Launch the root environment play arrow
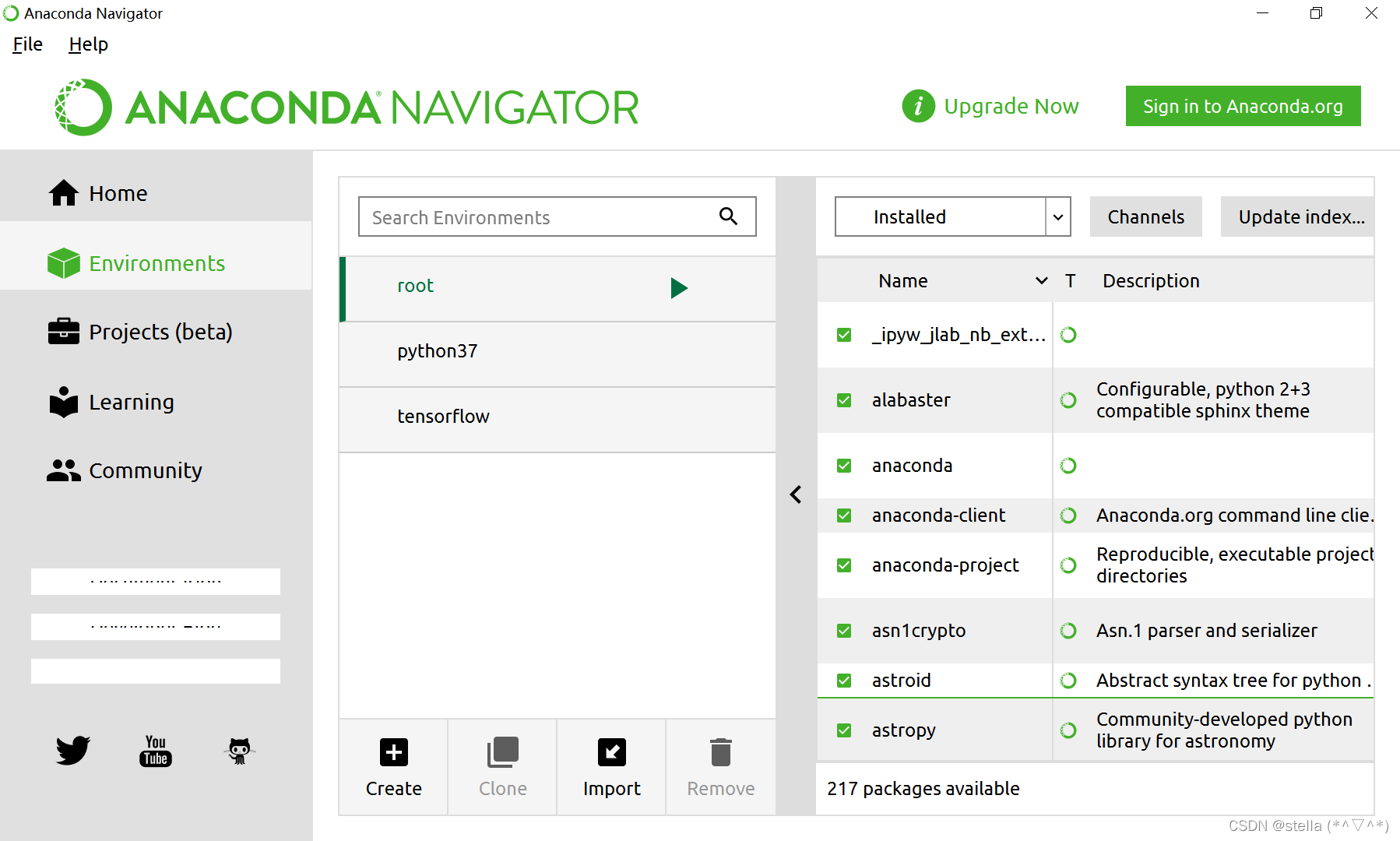Screen dimensions: 1400x841 pos(679,287)
